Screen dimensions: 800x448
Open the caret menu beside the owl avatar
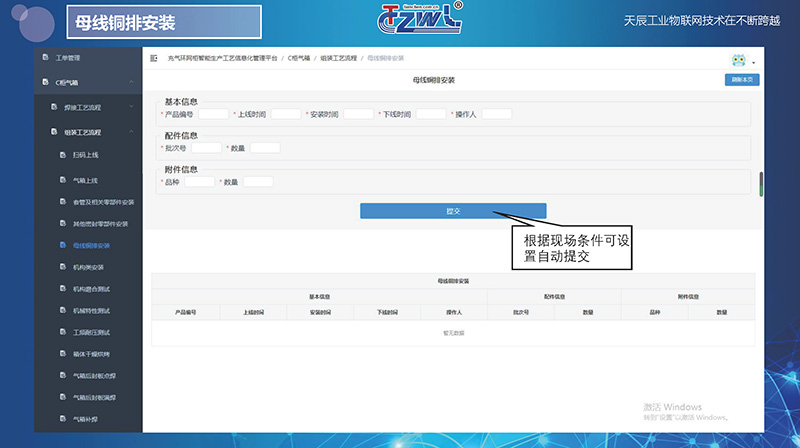(754, 63)
